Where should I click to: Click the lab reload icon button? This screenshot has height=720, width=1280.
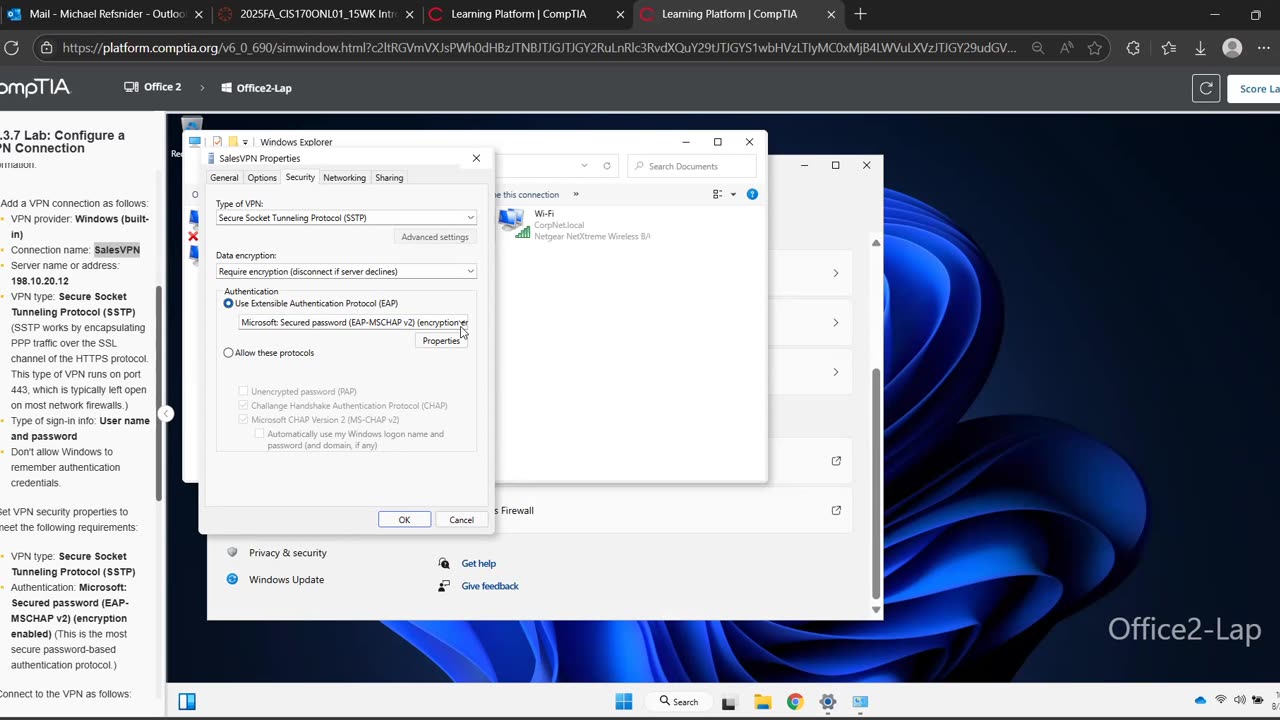pyautogui.click(x=1206, y=88)
